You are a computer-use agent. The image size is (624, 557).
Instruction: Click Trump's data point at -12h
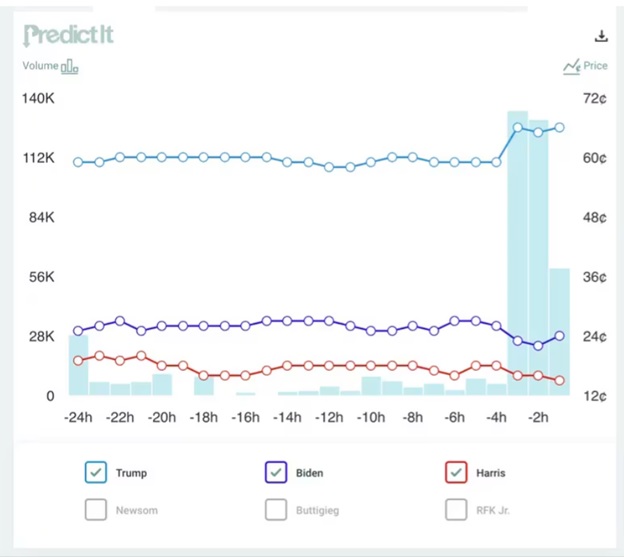[x=329, y=167]
